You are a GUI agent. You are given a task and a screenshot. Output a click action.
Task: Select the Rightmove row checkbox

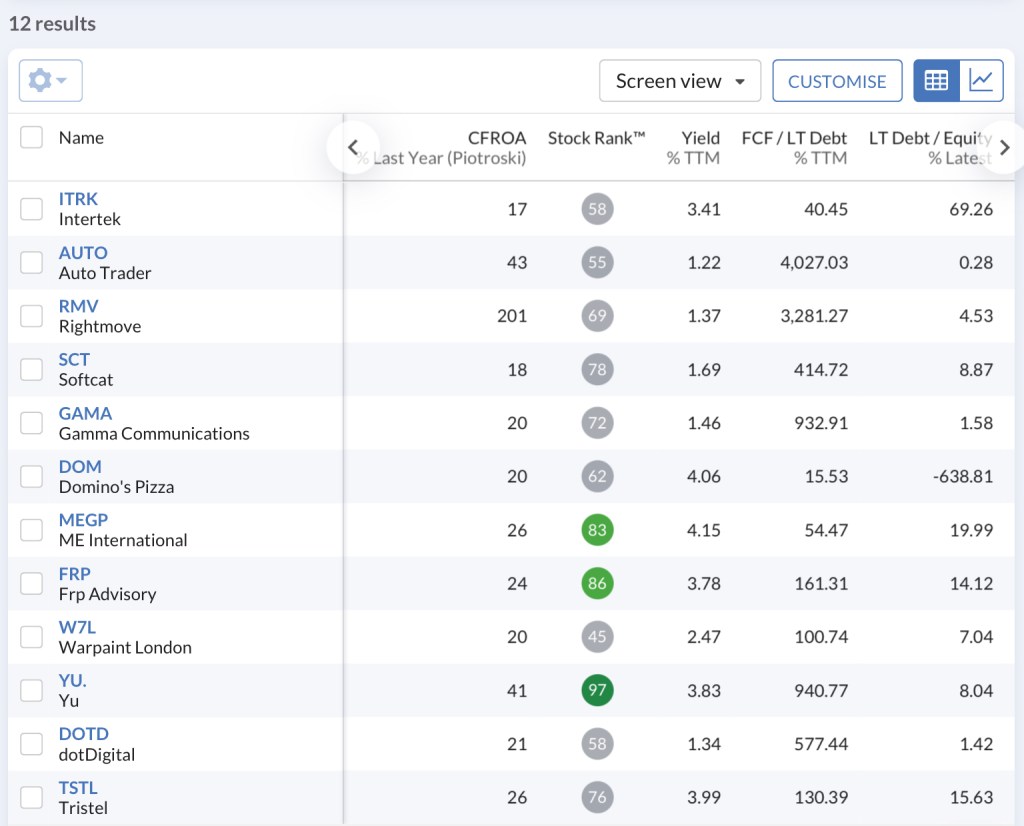[32, 316]
